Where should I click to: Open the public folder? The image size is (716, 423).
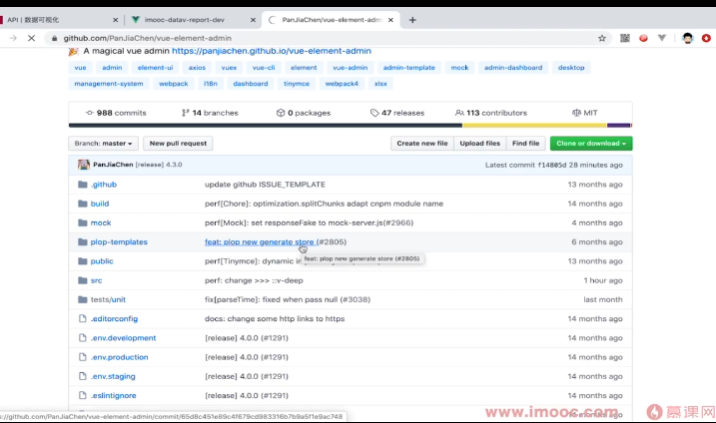(101, 261)
